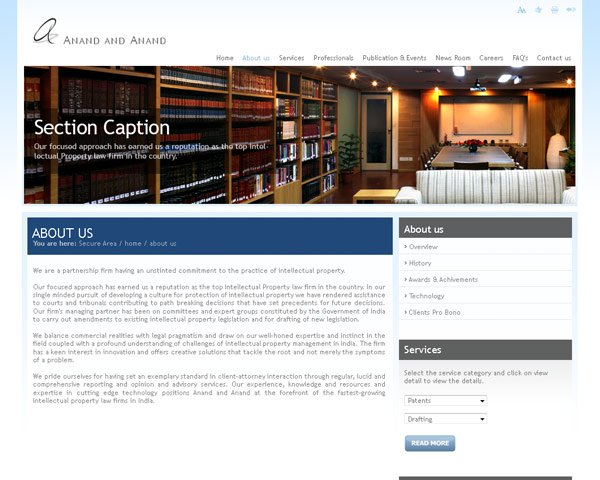Image resolution: width=600 pixels, height=480 pixels.
Task: Click the font size icon at top right
Action: point(521,10)
